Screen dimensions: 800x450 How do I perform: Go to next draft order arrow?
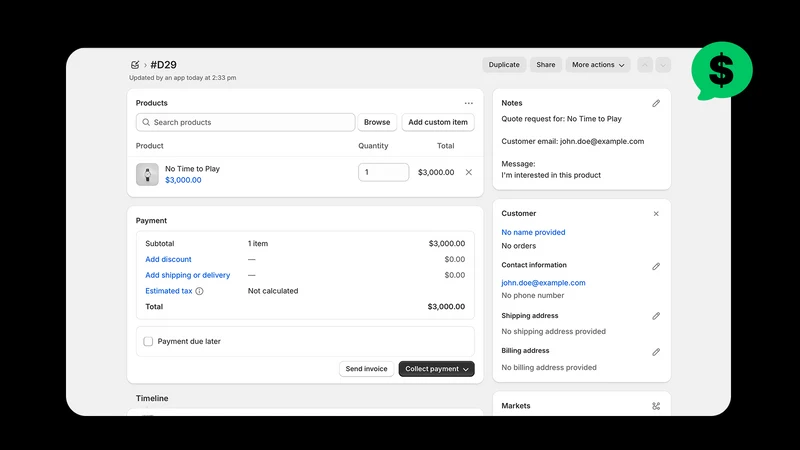click(663, 65)
